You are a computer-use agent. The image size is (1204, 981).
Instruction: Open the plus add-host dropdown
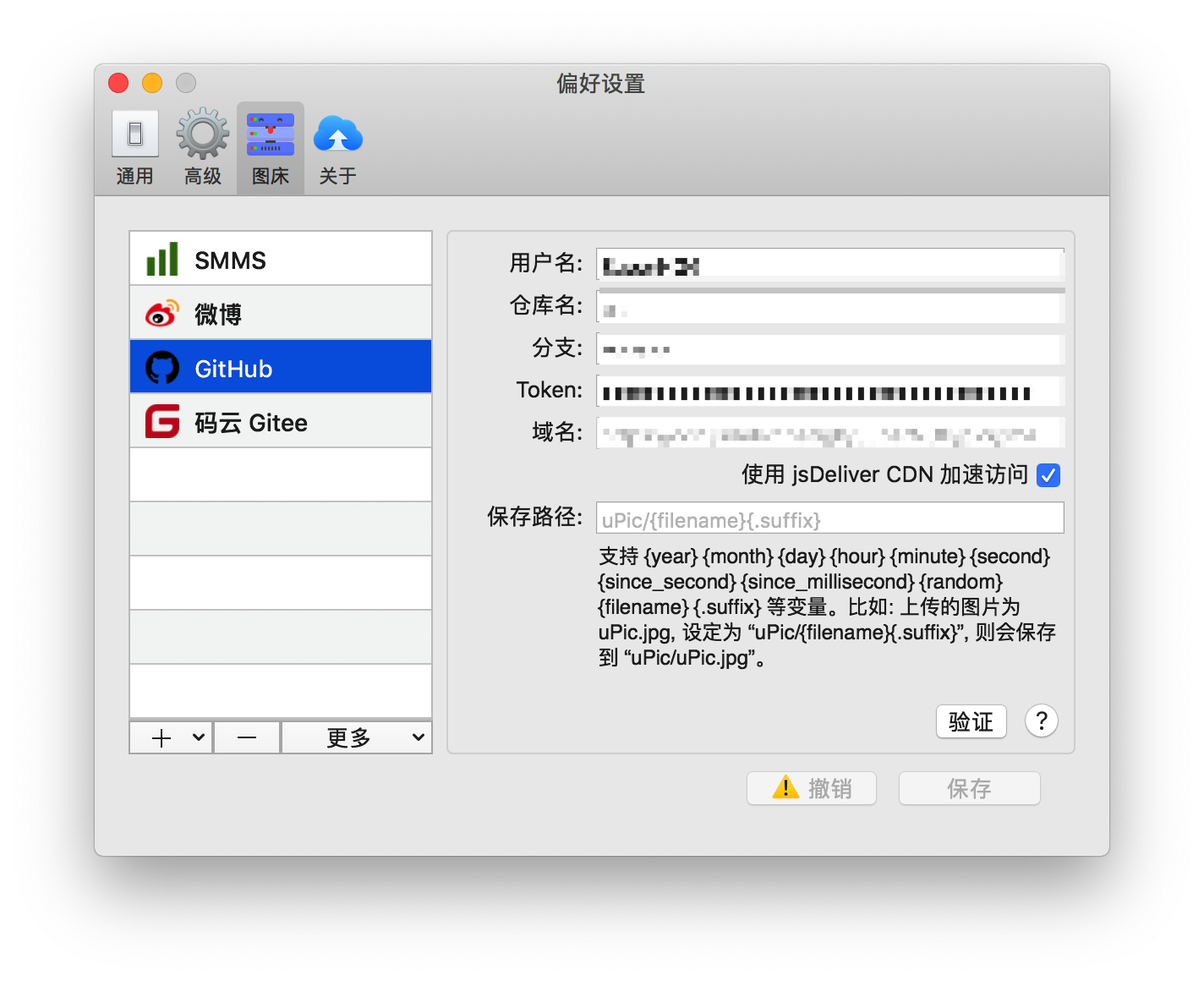(x=172, y=737)
